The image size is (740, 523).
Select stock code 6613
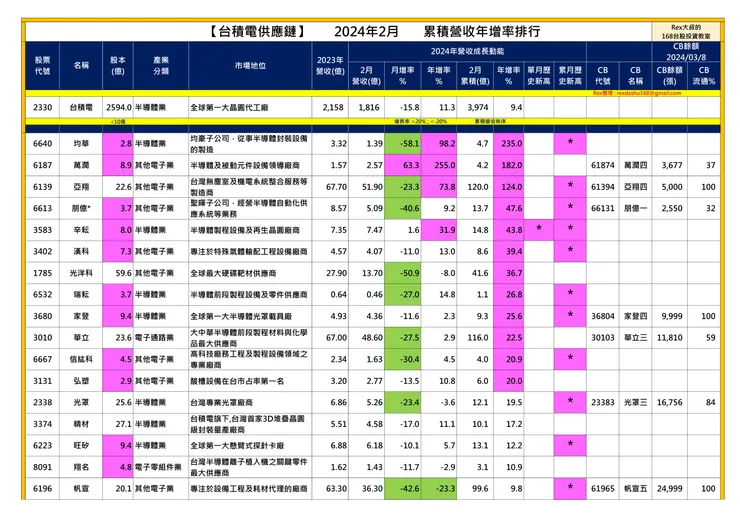coord(42,208)
